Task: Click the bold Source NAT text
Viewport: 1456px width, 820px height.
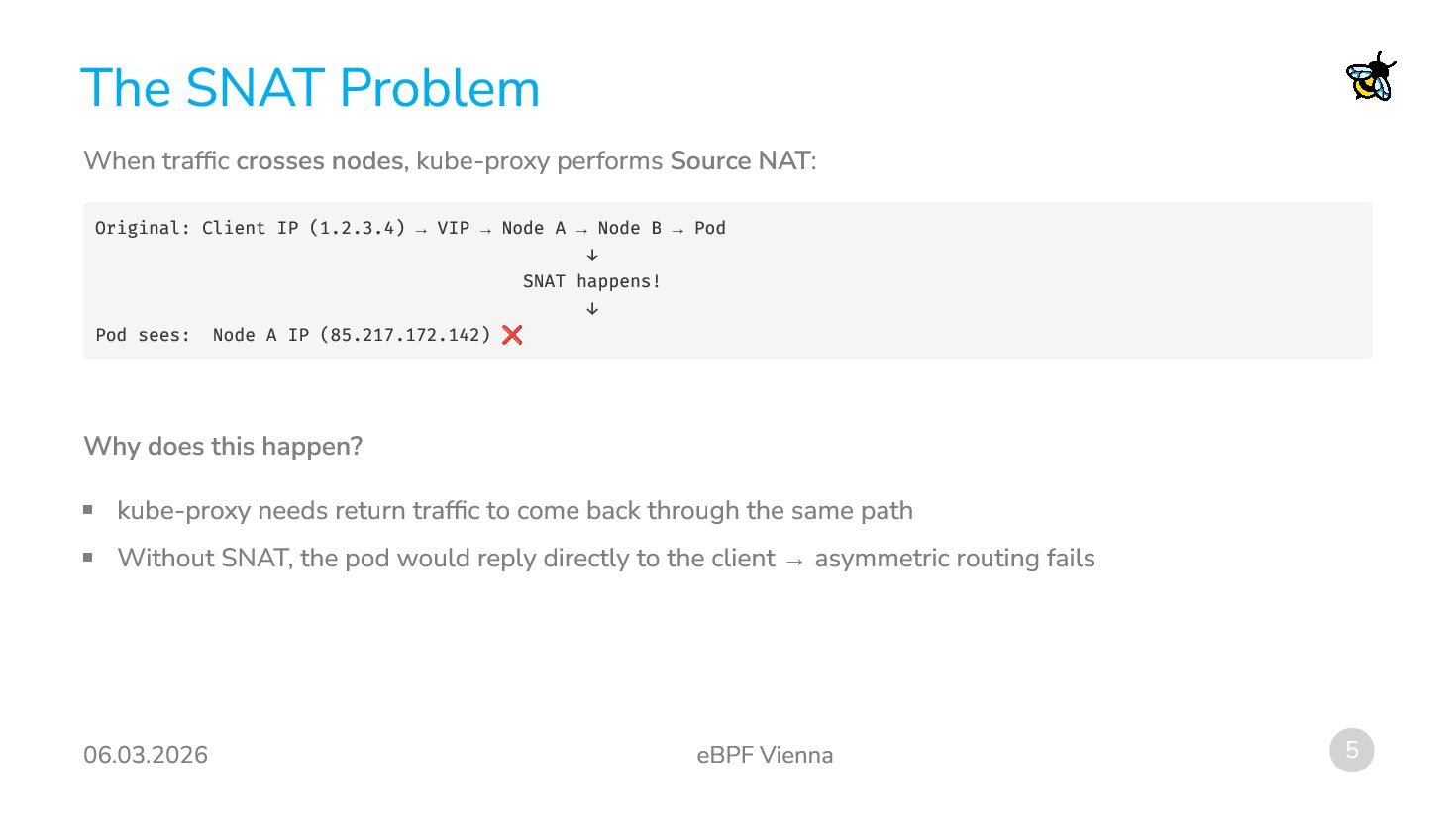Action: [x=740, y=160]
